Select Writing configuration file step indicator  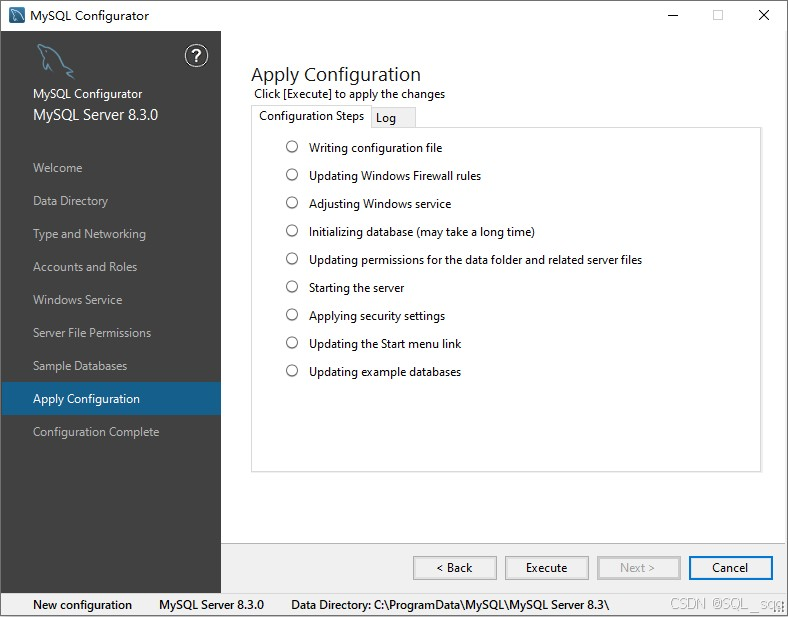292,147
